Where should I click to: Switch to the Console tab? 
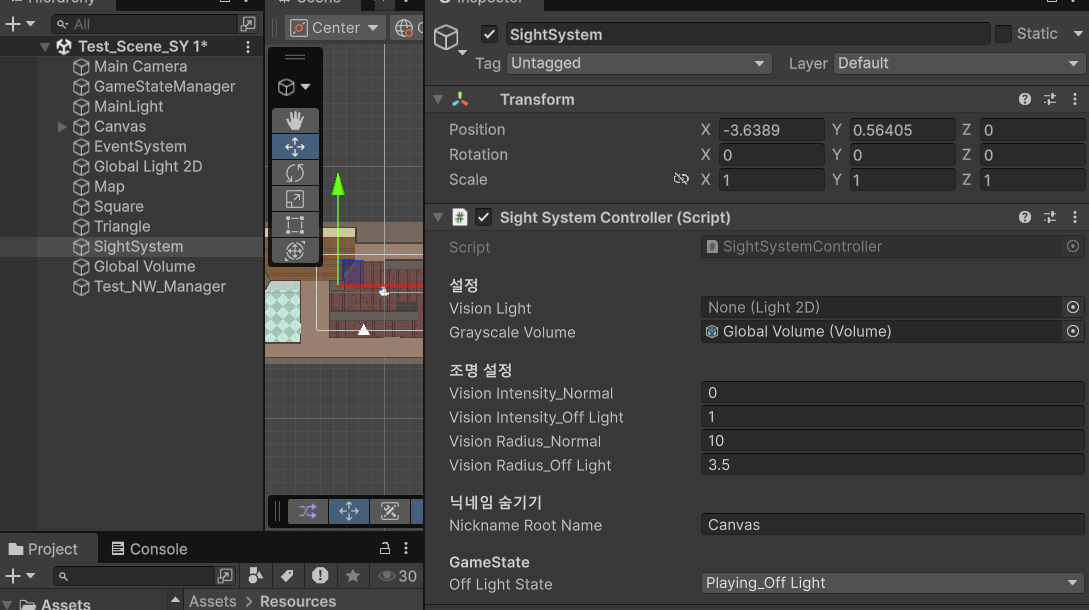[x=149, y=549]
